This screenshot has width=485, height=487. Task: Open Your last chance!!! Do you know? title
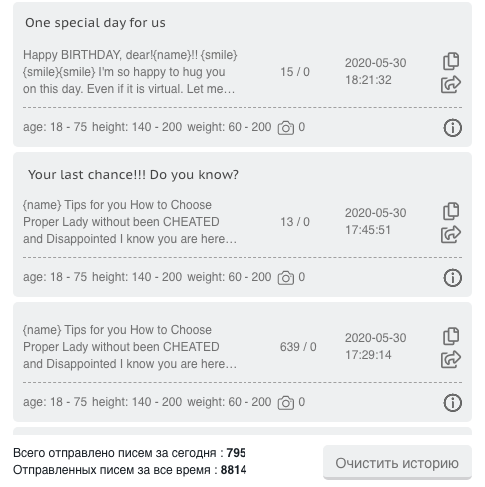pyautogui.click(x=133, y=174)
